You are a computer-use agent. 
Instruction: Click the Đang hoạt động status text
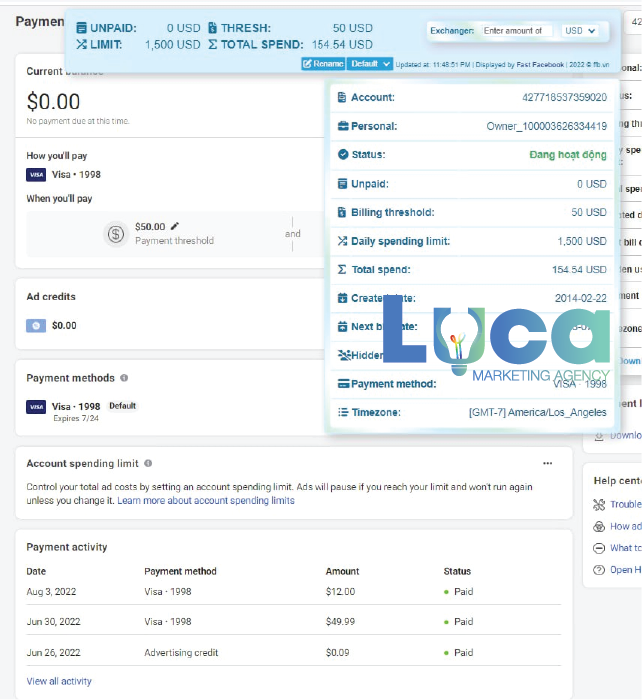[x=568, y=155]
